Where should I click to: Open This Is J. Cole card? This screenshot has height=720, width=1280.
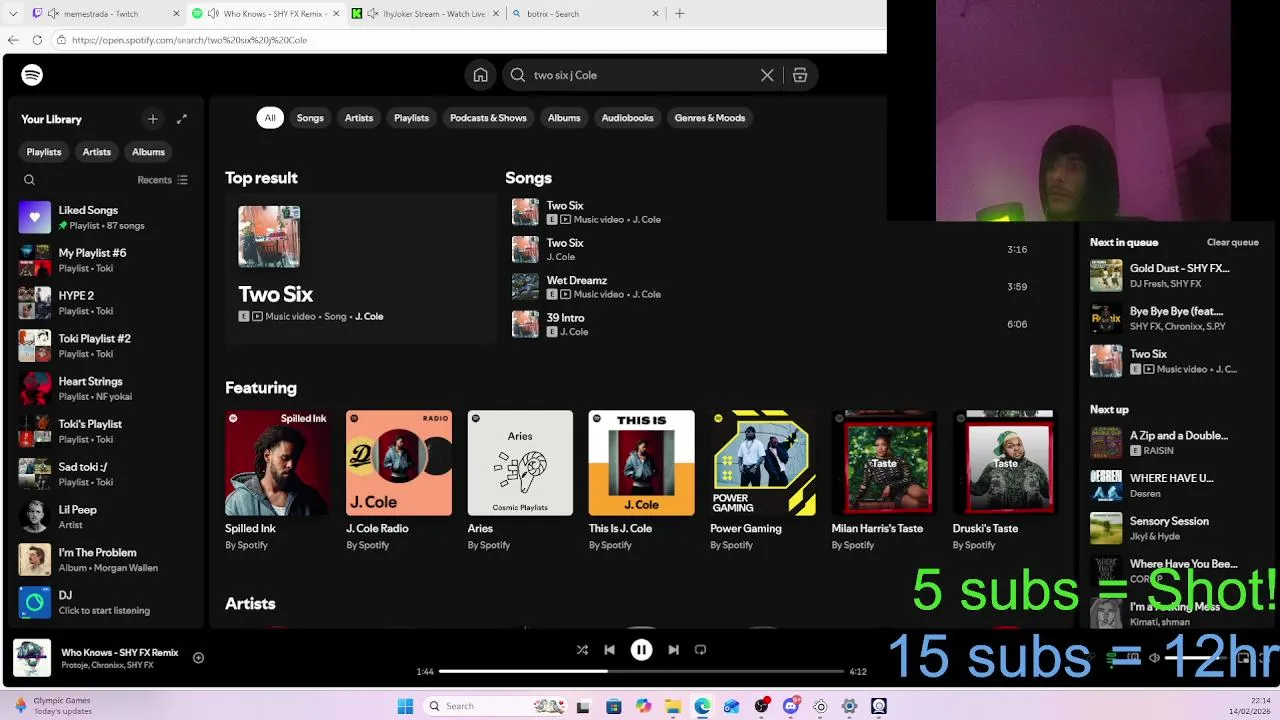(x=641, y=480)
